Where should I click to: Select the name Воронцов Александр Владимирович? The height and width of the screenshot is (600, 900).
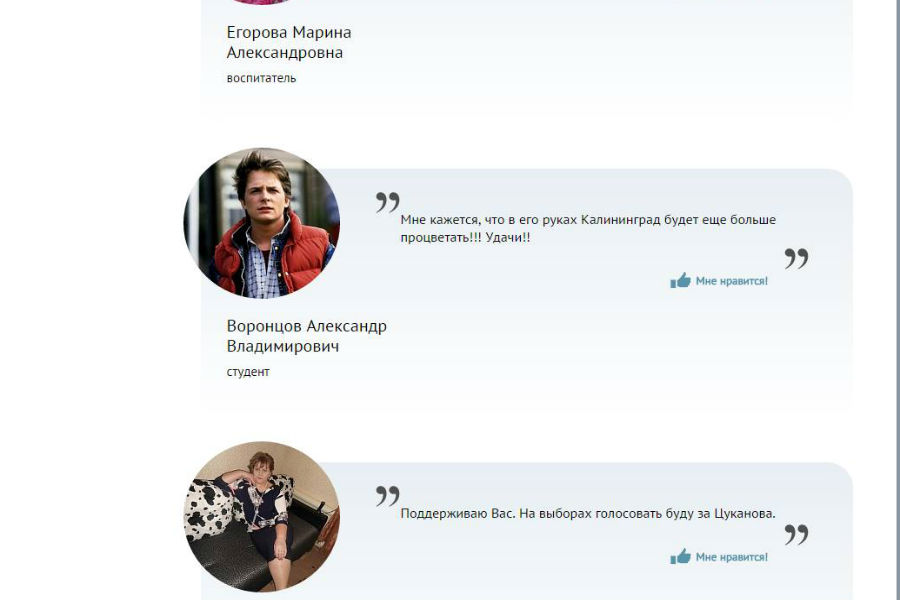306,336
